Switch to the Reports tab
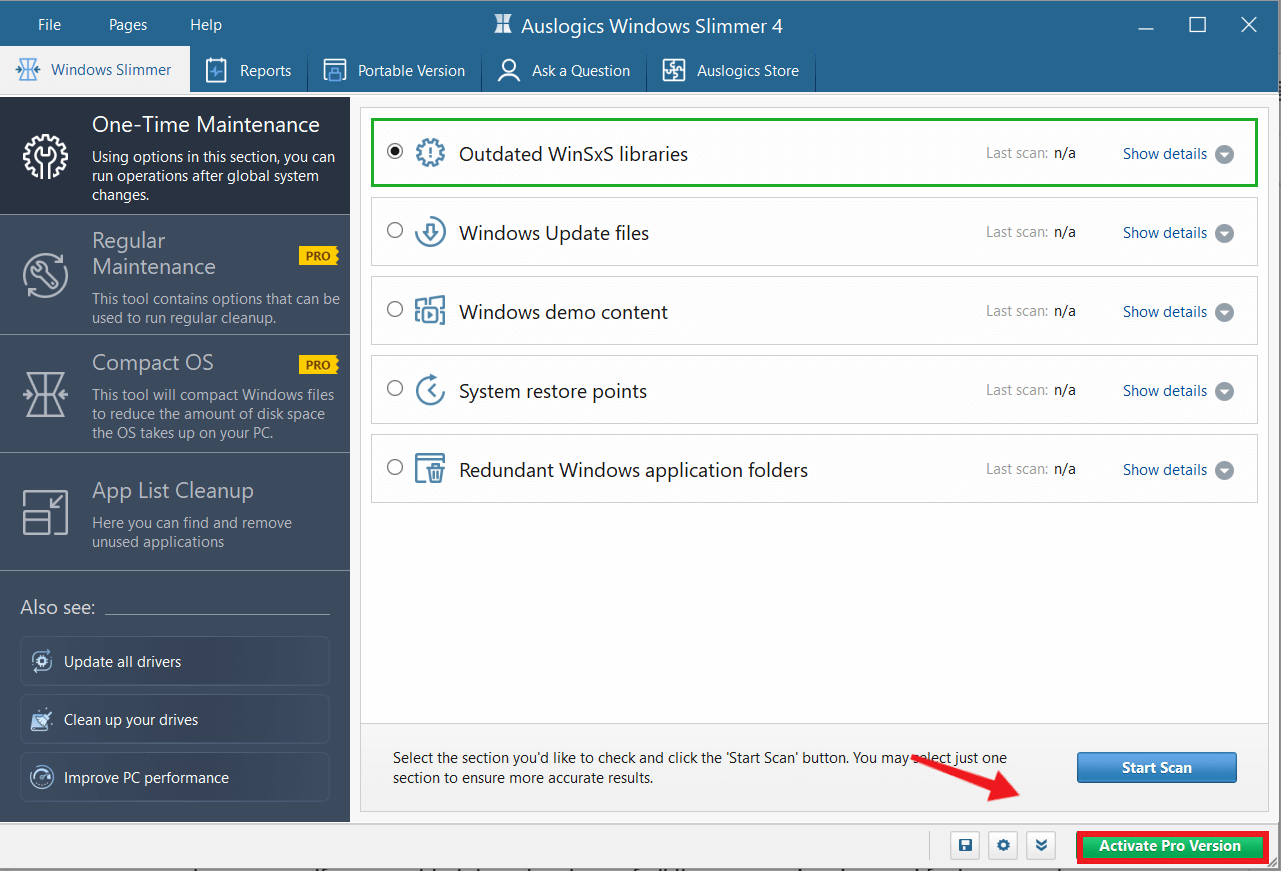The height and width of the screenshot is (871, 1281). click(248, 71)
